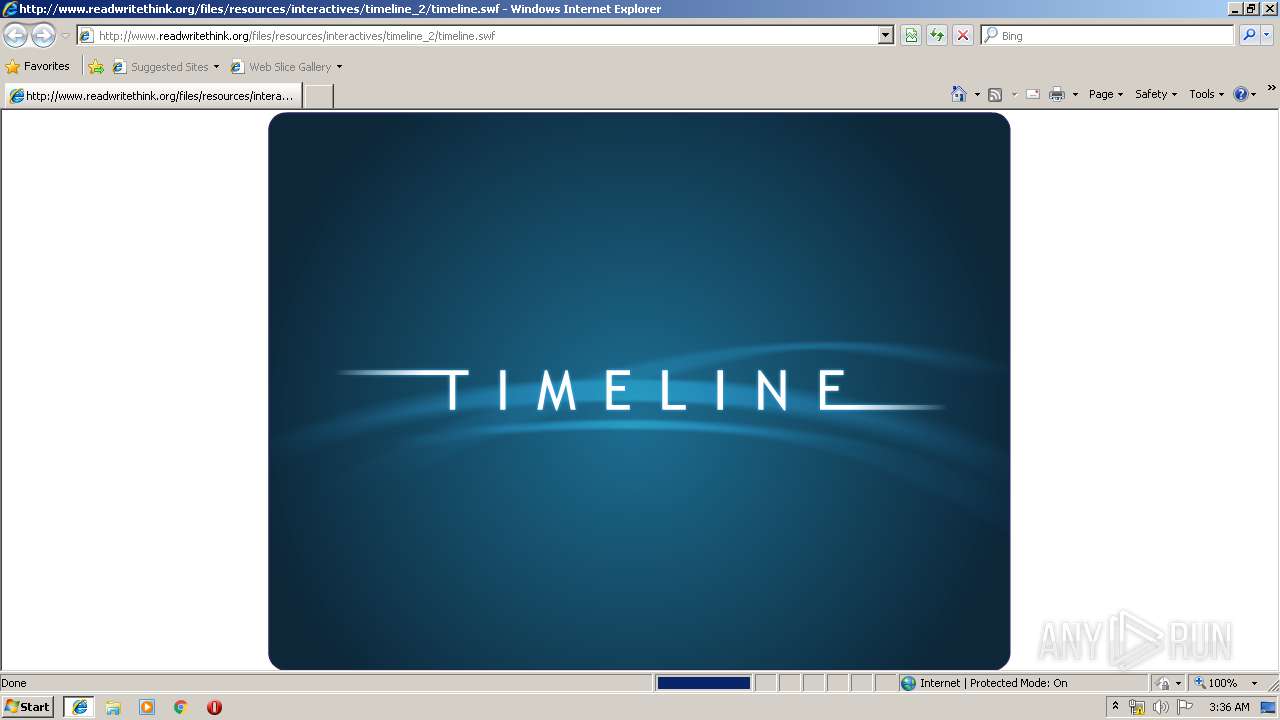The height and width of the screenshot is (720, 1280).
Task: Click the Done status text
Action: 14,683
